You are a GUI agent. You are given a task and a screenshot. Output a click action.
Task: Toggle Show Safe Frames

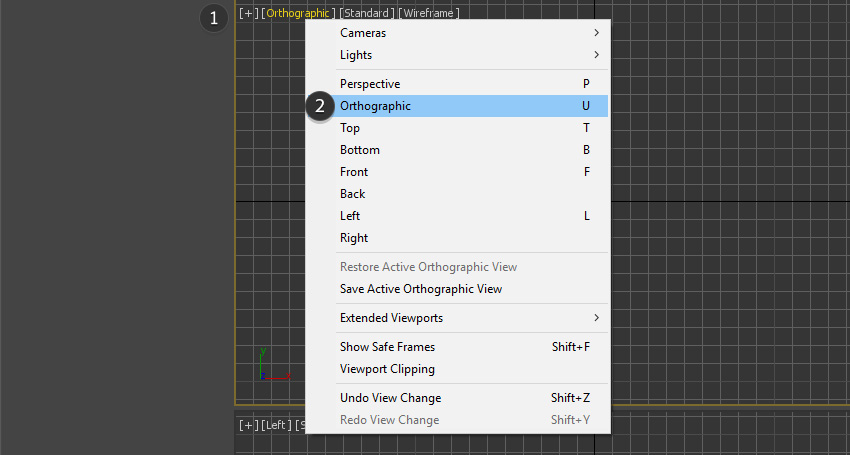[x=387, y=347]
